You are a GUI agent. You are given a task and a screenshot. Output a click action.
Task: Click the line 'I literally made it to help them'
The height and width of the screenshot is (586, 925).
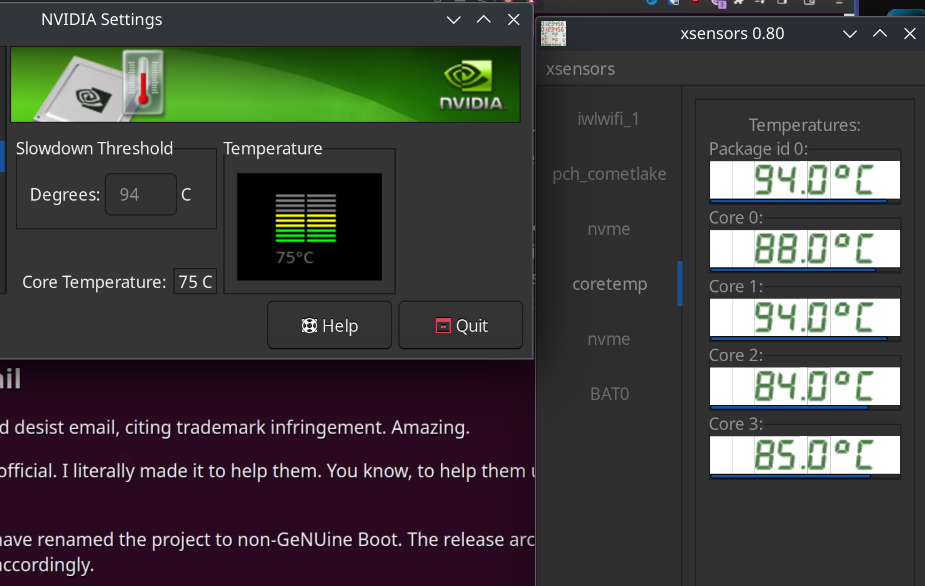189,471
